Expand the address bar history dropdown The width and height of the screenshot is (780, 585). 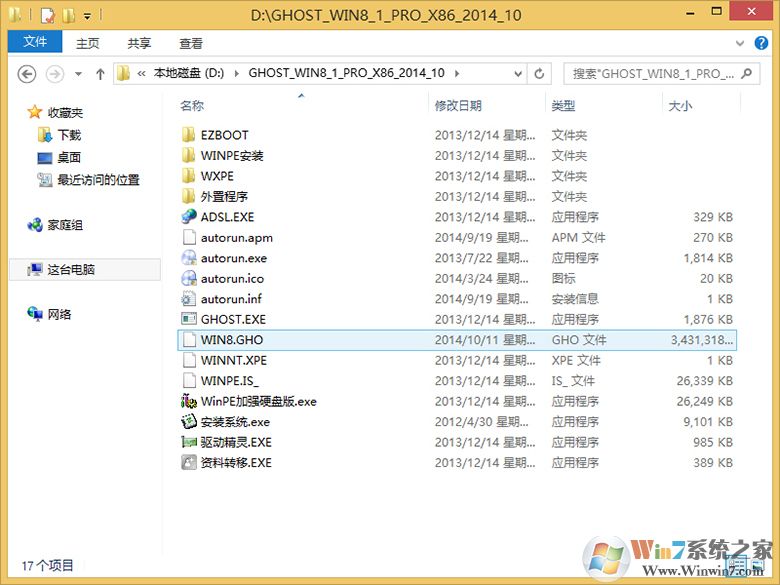(517, 74)
